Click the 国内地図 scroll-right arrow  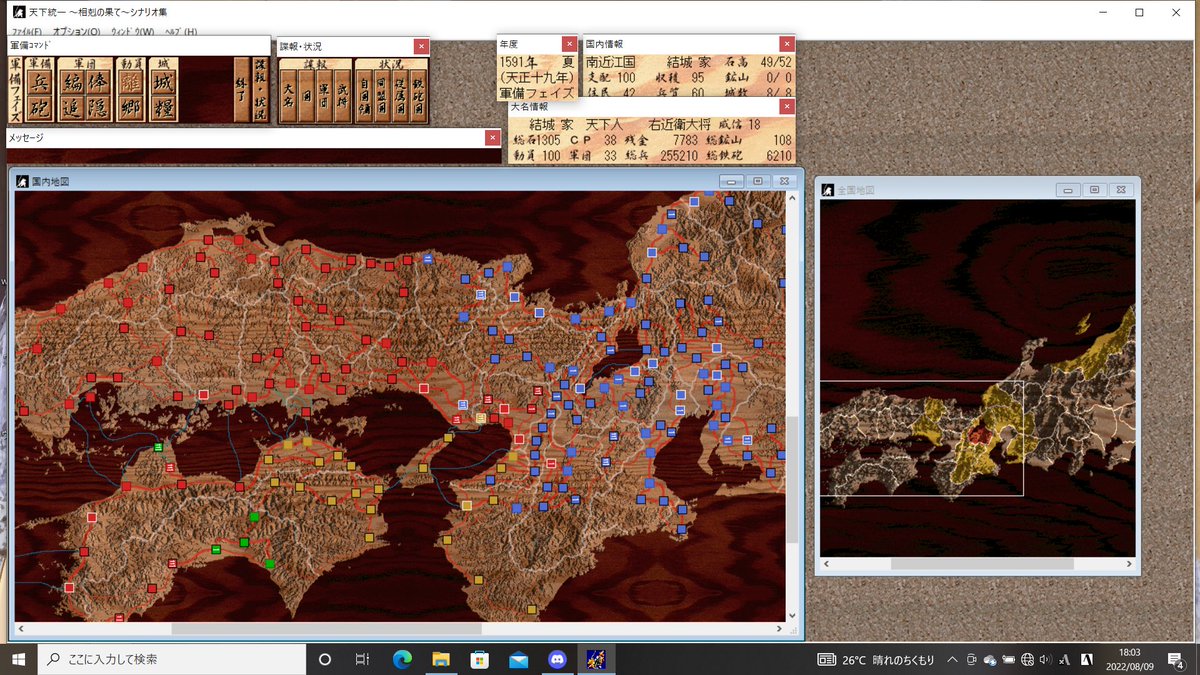[x=781, y=629]
